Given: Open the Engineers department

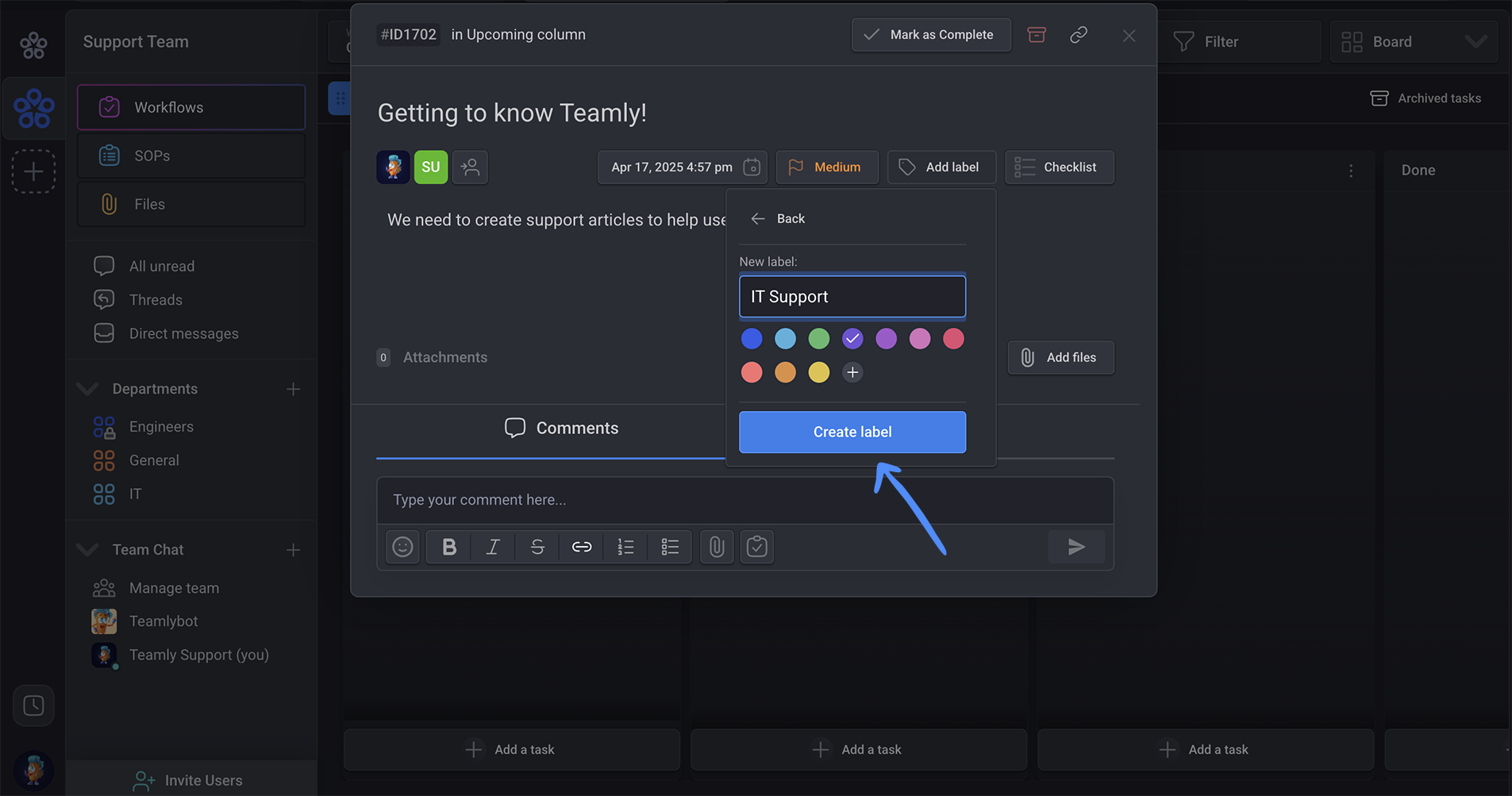Looking at the screenshot, I should point(144,427).
